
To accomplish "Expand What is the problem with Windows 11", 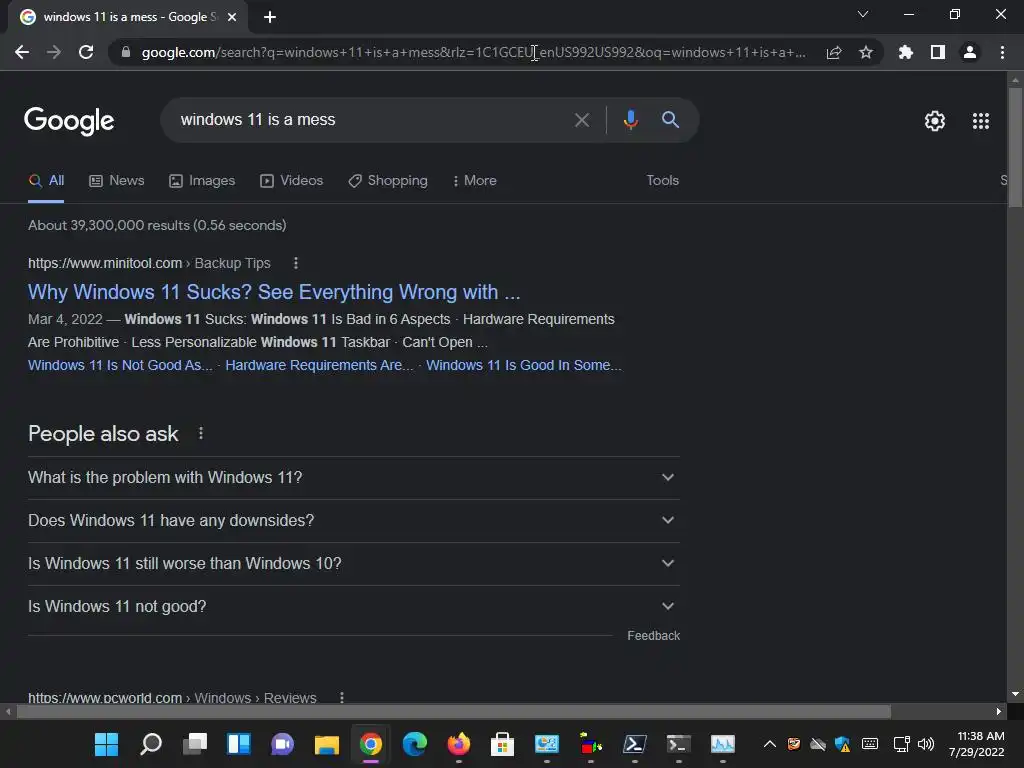I will click(353, 477).
